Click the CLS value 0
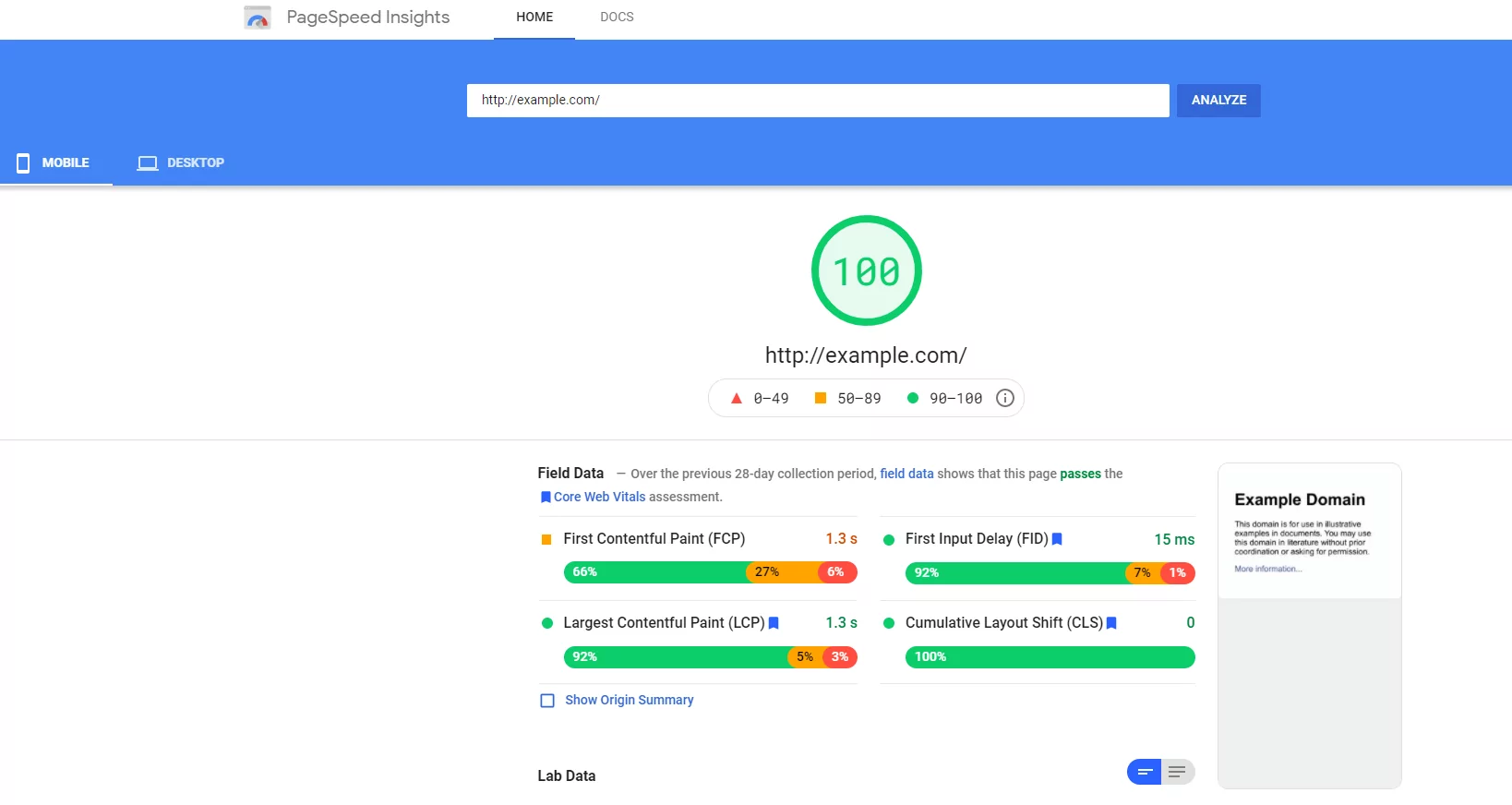Viewport: 1512px width, 805px height. tap(1191, 623)
